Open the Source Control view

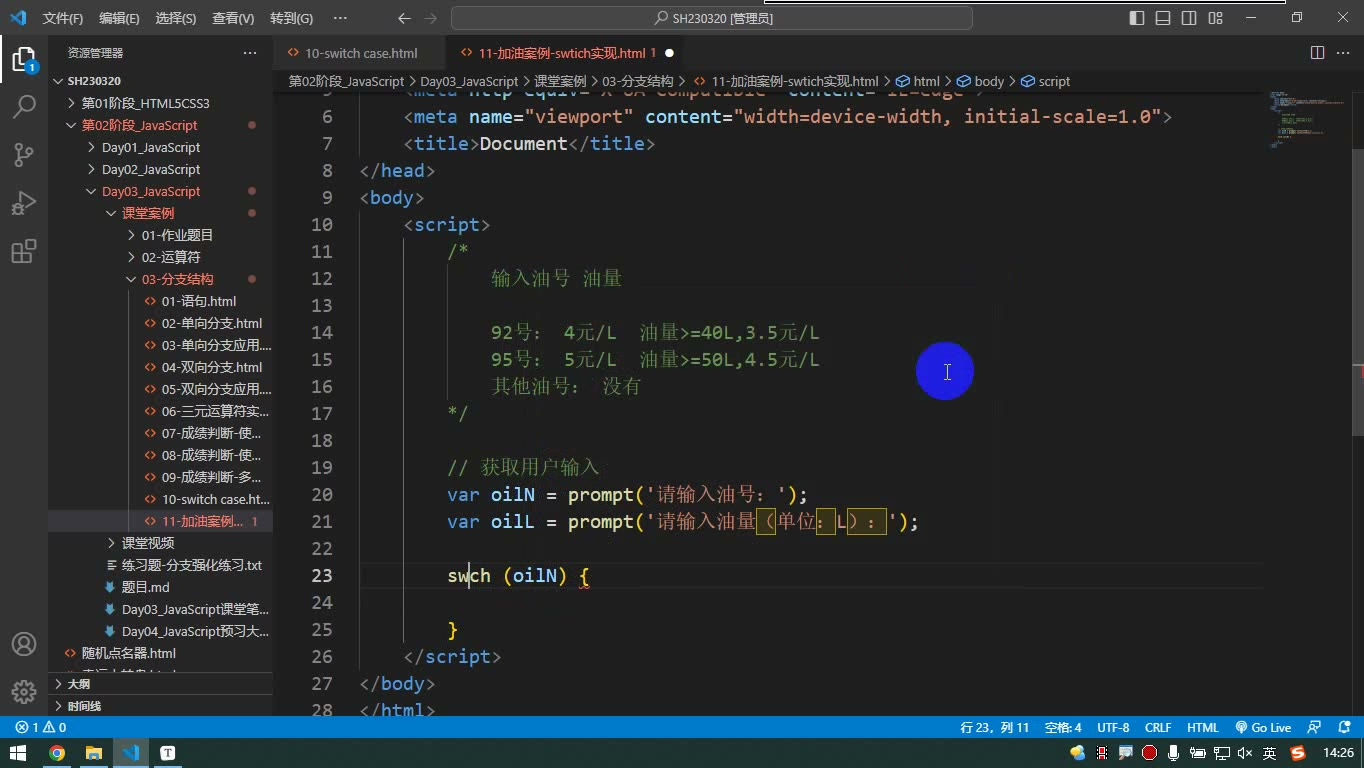[x=24, y=155]
